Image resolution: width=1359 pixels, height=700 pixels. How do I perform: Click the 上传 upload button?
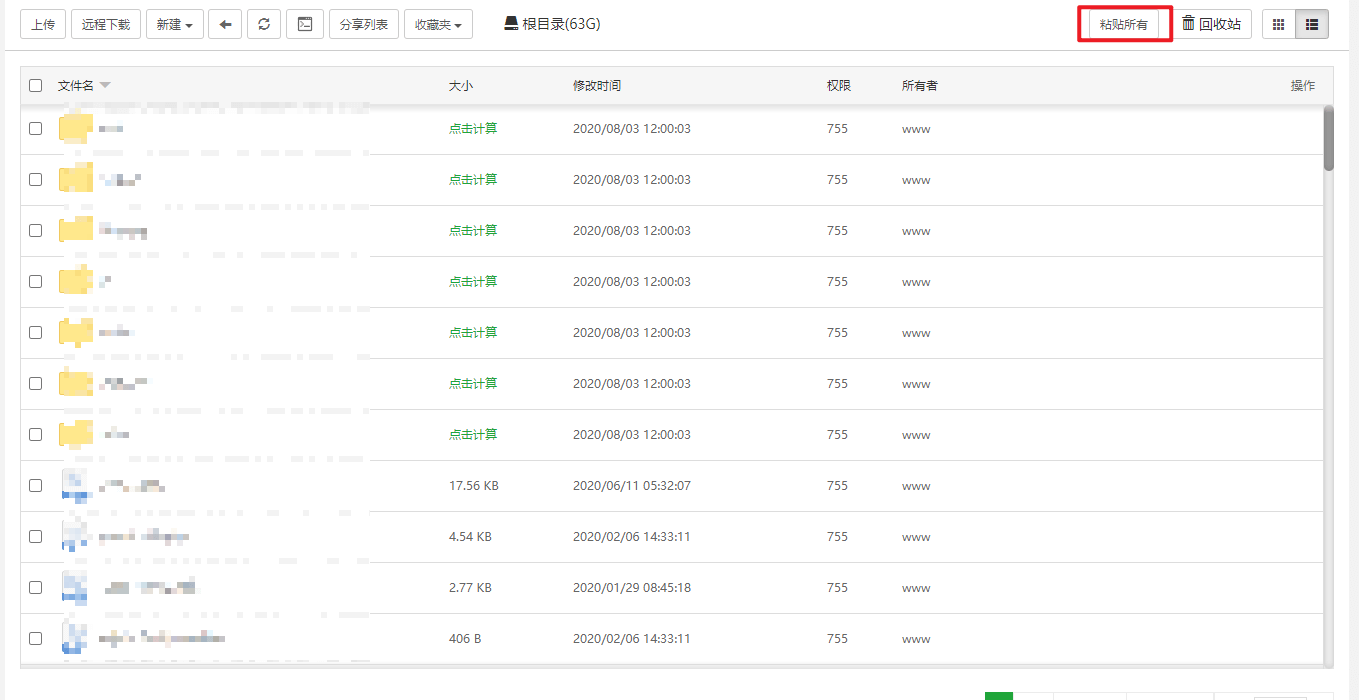(x=43, y=24)
